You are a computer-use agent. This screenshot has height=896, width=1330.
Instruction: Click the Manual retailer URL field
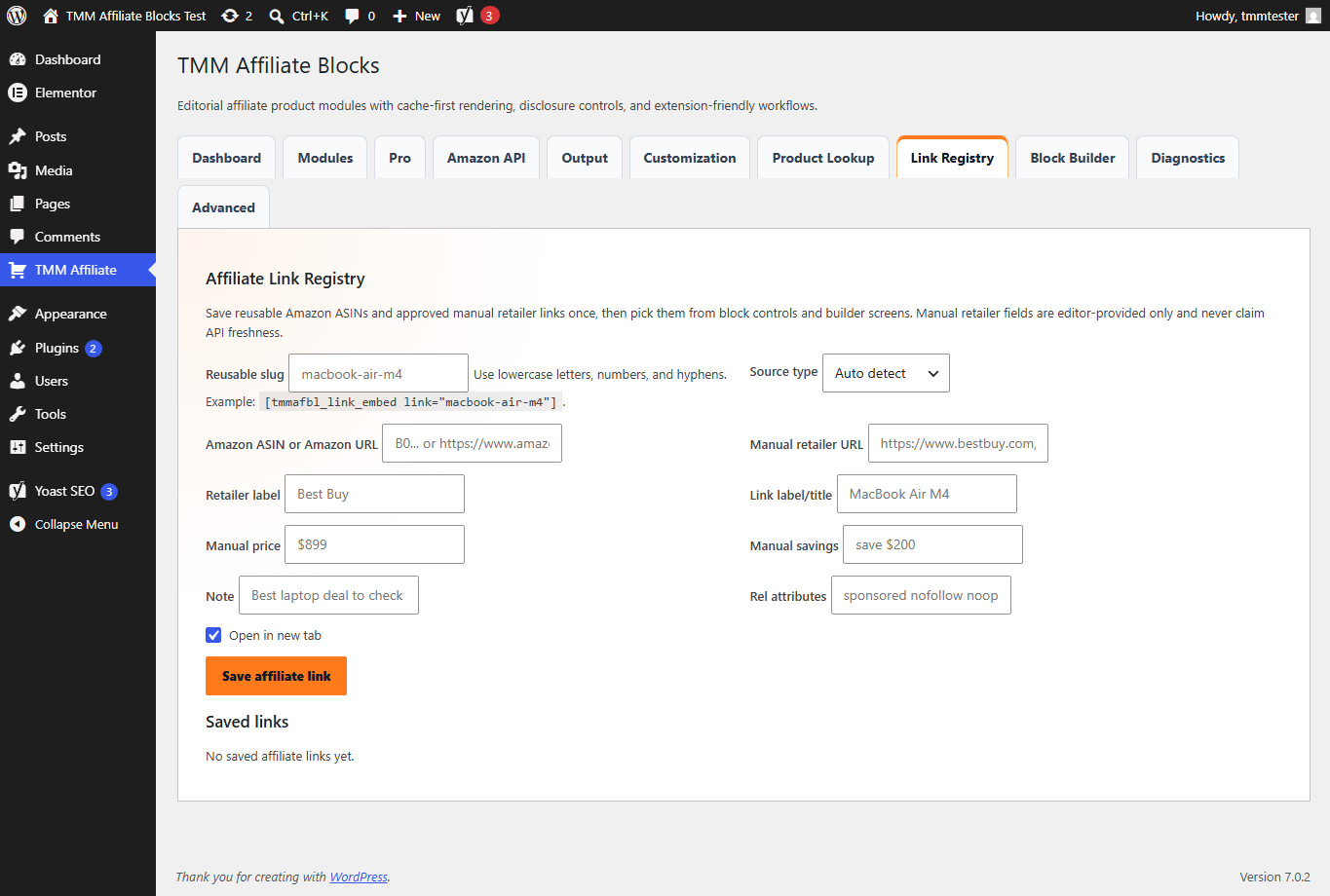point(958,443)
